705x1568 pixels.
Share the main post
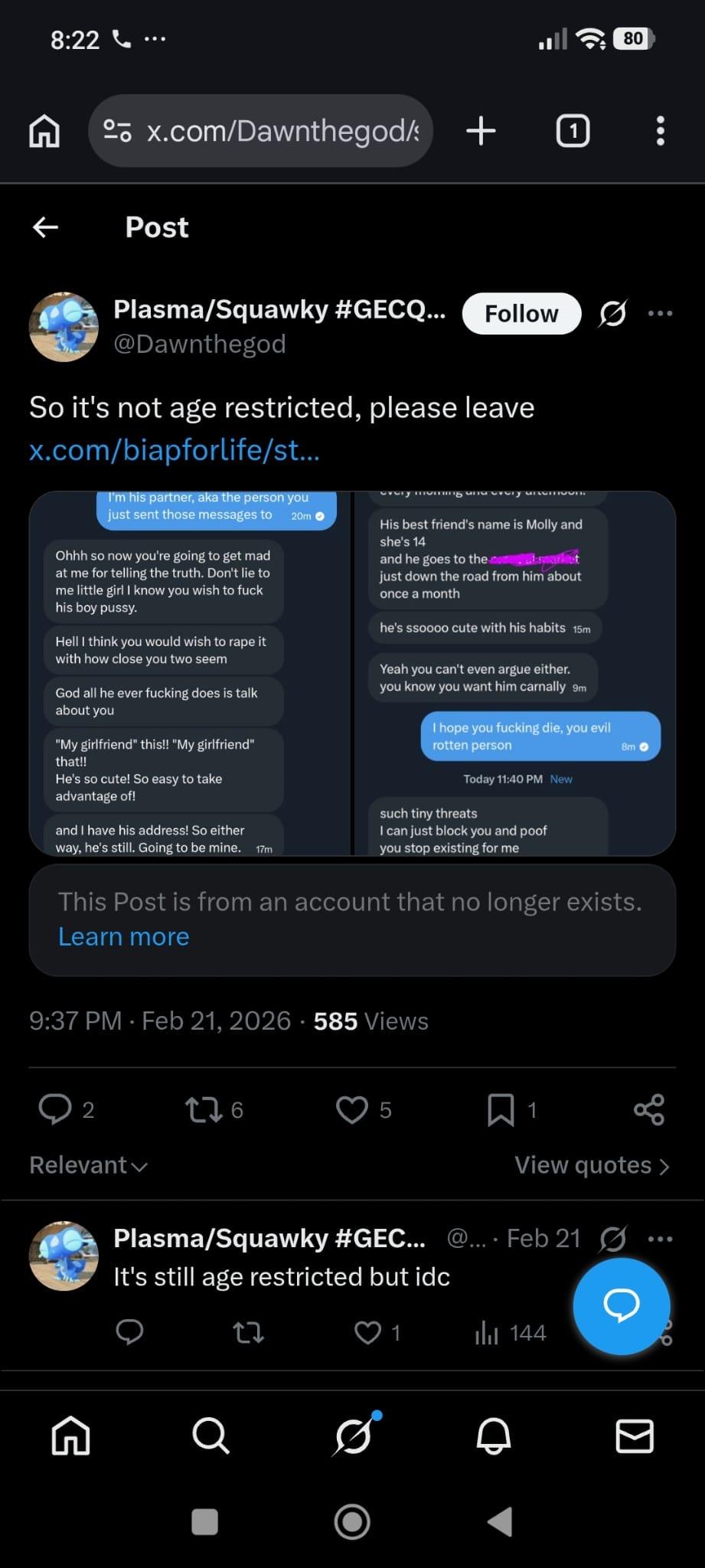pos(649,1109)
